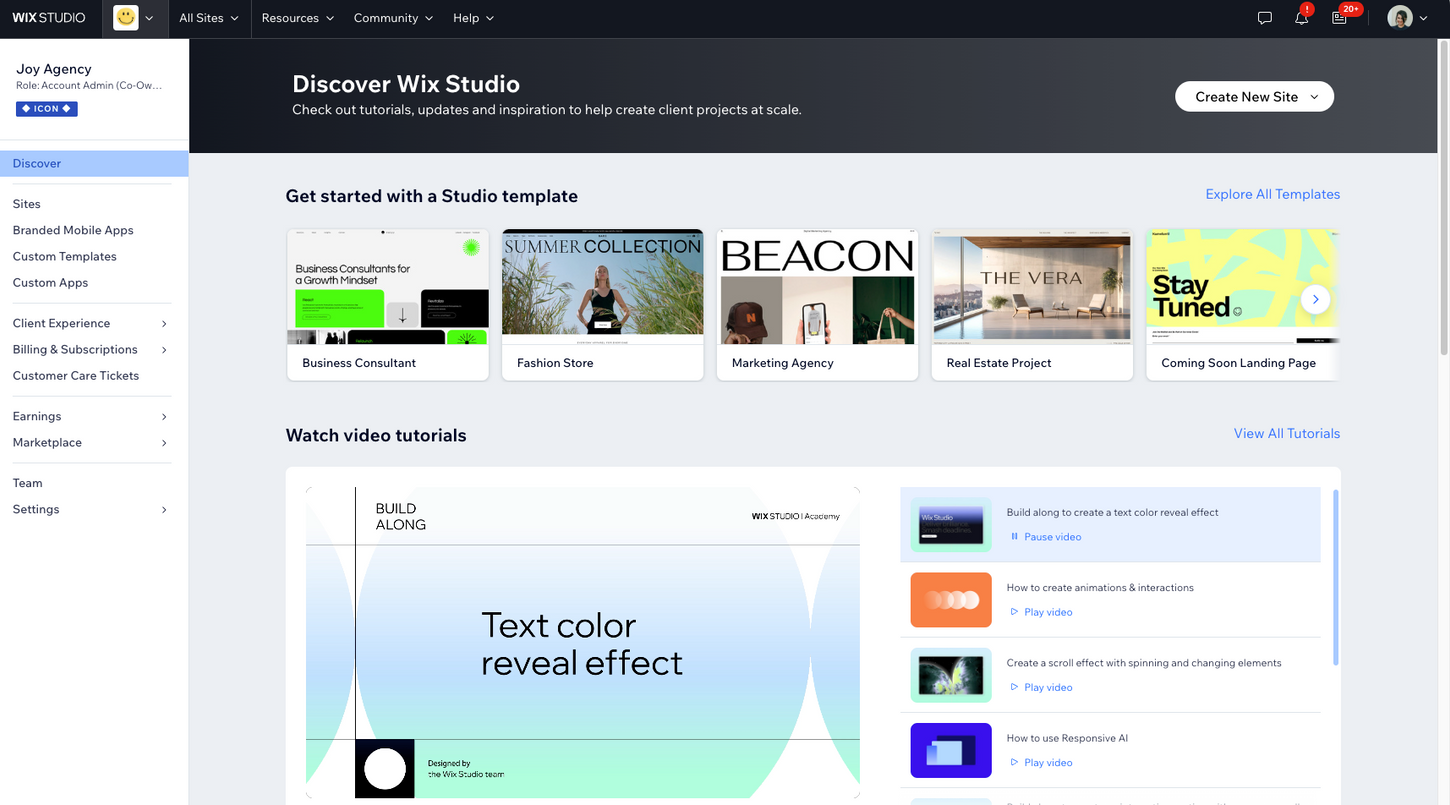Open the Business Consultant template

click(388, 304)
